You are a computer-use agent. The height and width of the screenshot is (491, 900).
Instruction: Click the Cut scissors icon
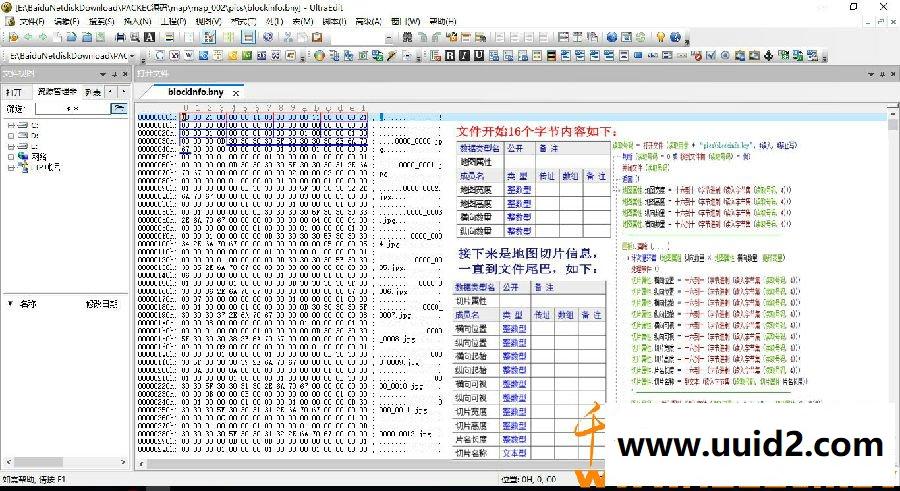tap(288, 37)
